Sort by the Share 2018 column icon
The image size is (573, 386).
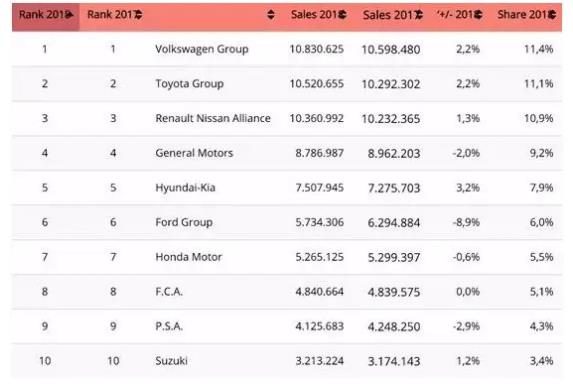[x=552, y=15]
